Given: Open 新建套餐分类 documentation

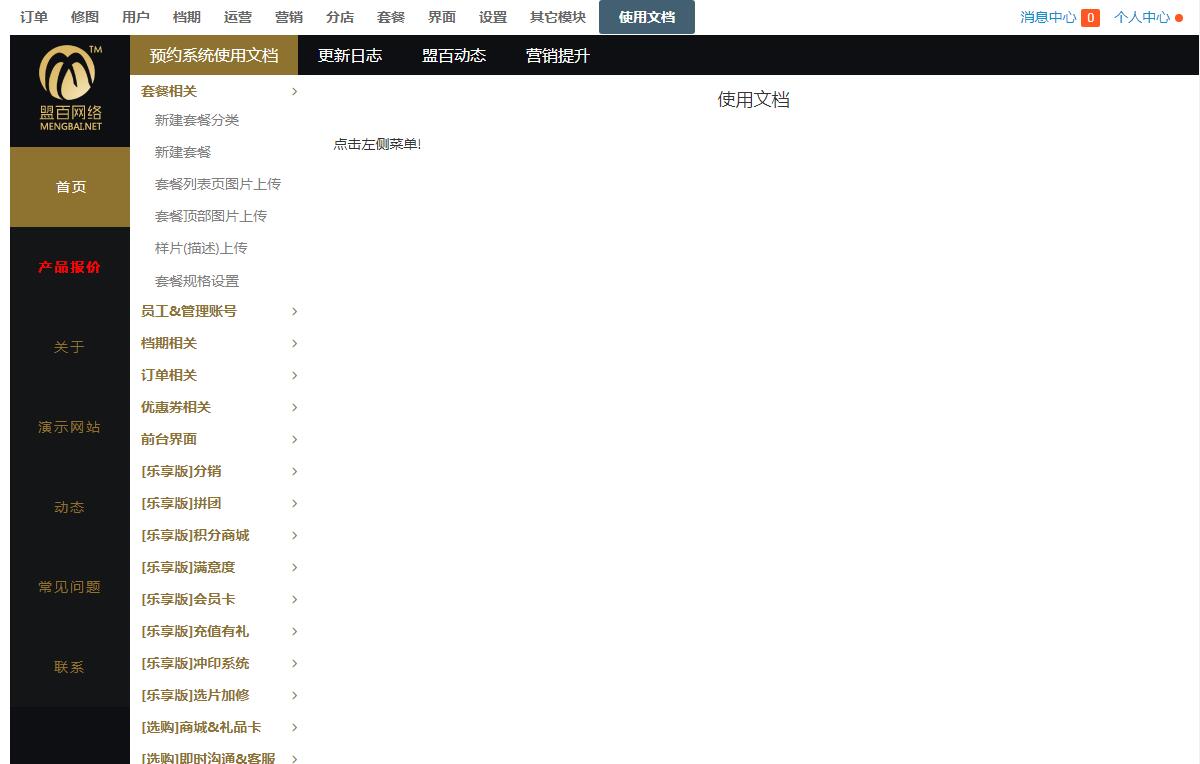Looking at the screenshot, I should click(x=197, y=120).
